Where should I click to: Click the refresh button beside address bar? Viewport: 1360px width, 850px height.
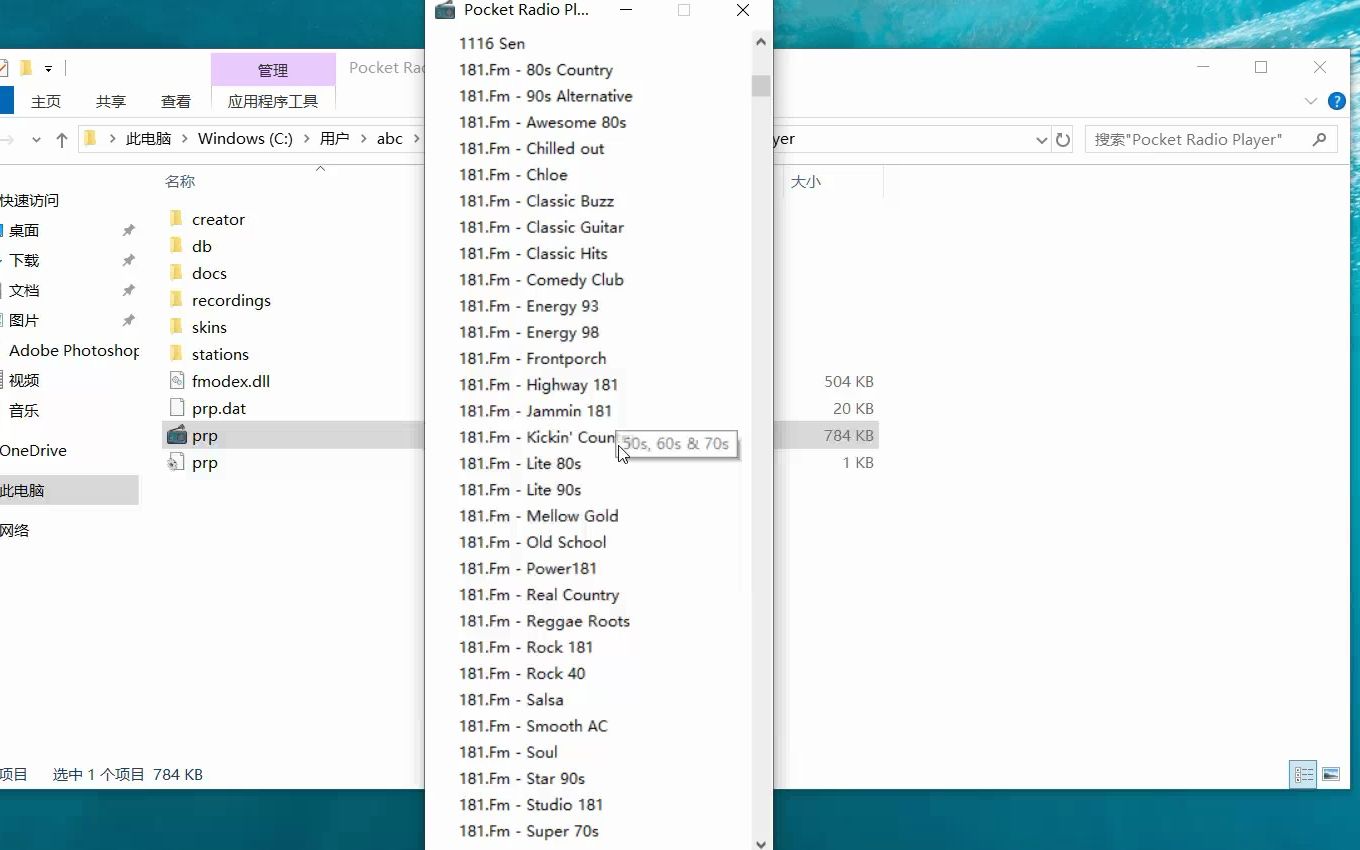[x=1063, y=140]
